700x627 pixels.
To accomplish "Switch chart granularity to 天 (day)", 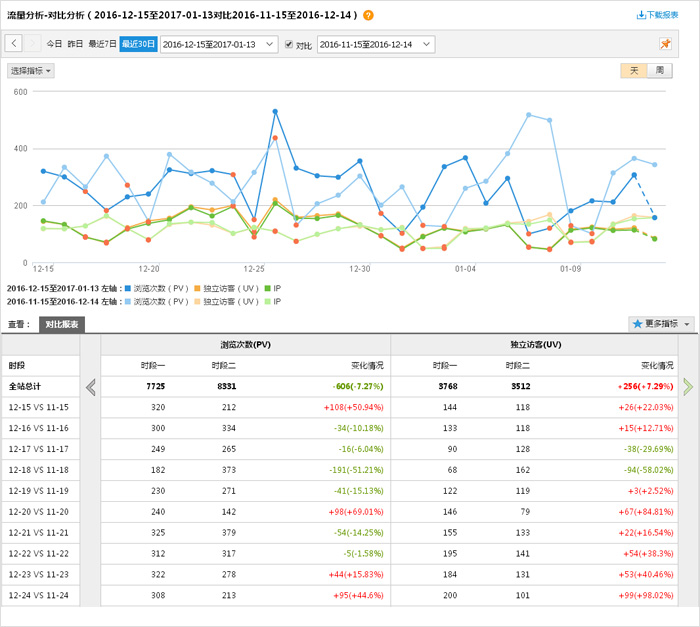I will [x=634, y=71].
